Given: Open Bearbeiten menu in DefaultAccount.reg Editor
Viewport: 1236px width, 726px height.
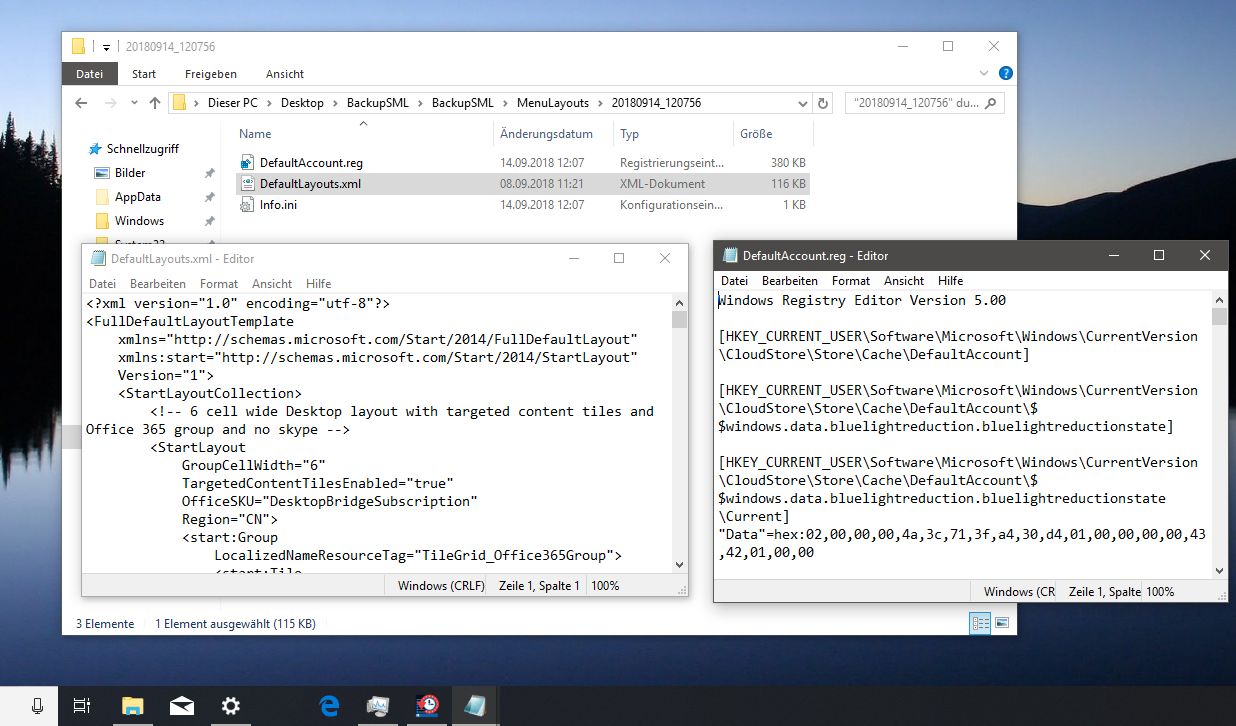Looking at the screenshot, I should pyautogui.click(x=790, y=281).
